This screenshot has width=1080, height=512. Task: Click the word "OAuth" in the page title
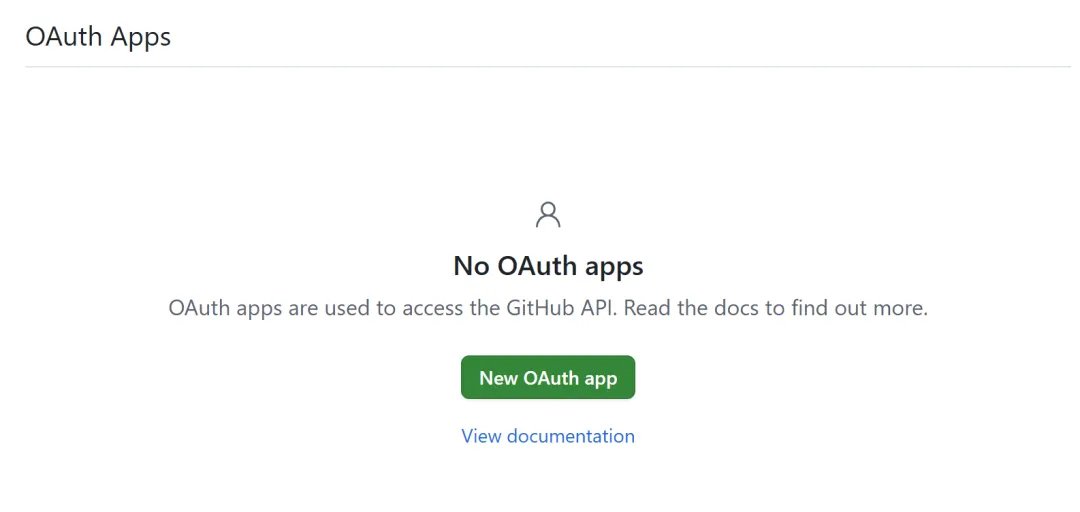(64, 37)
